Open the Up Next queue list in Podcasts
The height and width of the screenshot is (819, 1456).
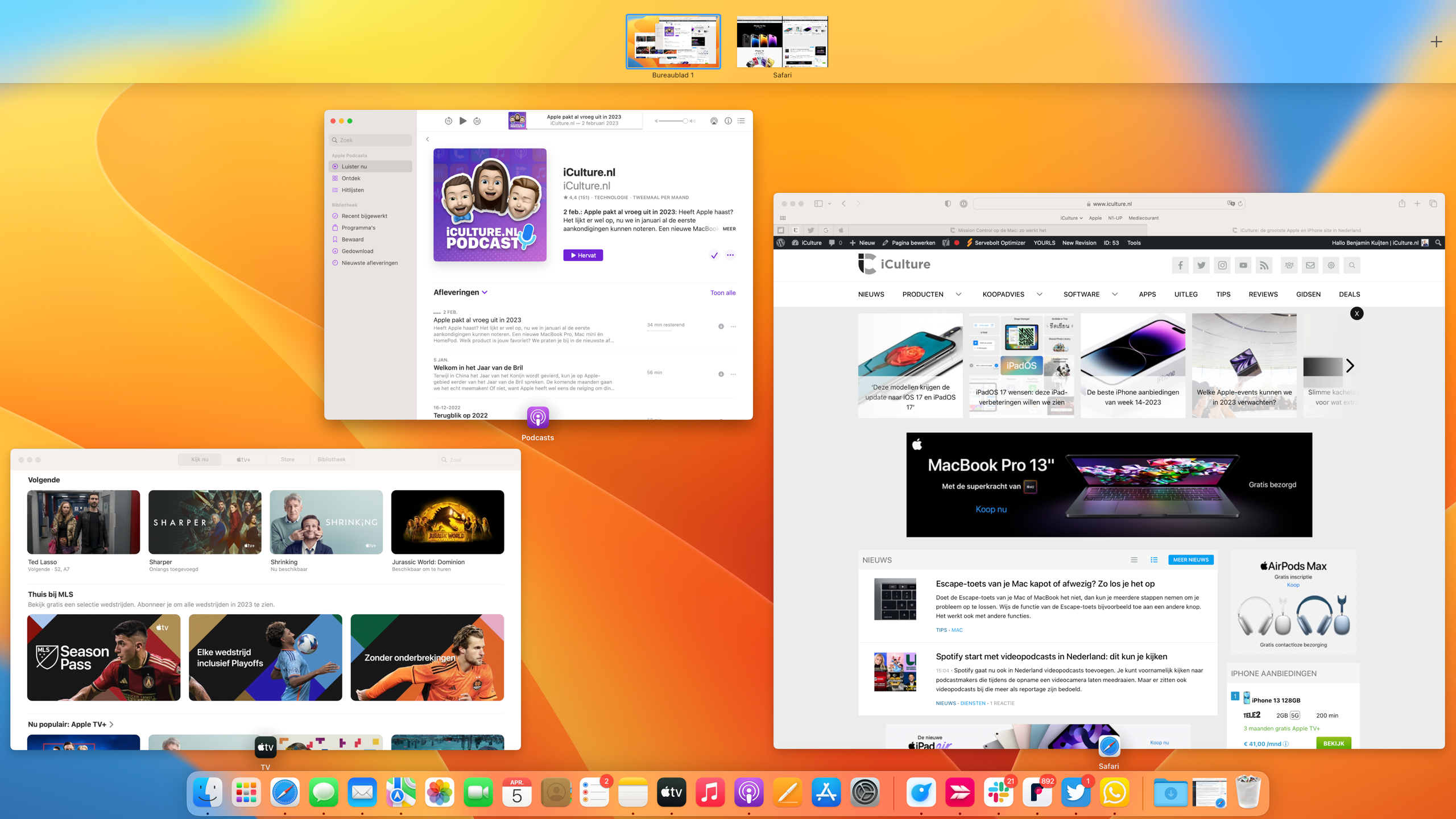click(x=741, y=121)
